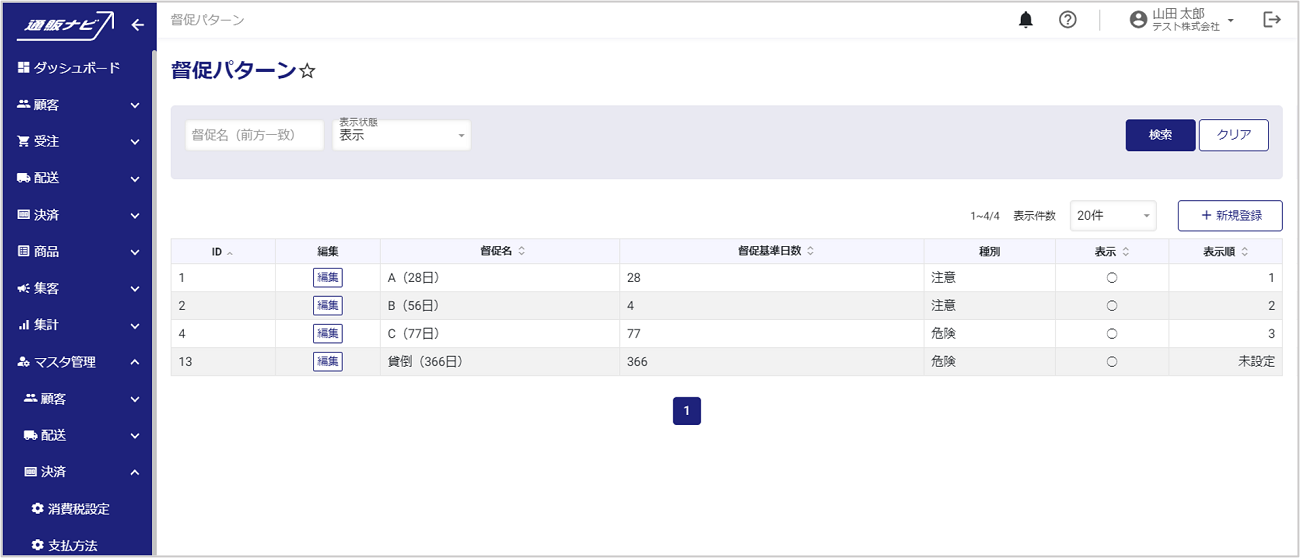Sort table by 督促基準日数 column

[x=770, y=251]
